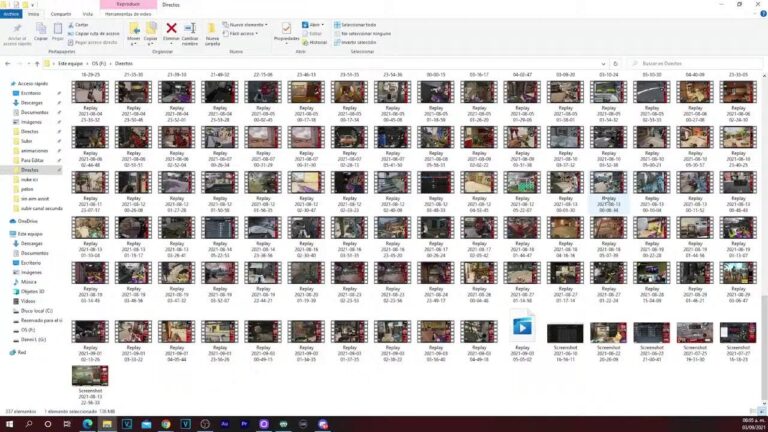Open Google Chrome from the taskbar
This screenshot has height=432, width=768.
coord(166,424)
